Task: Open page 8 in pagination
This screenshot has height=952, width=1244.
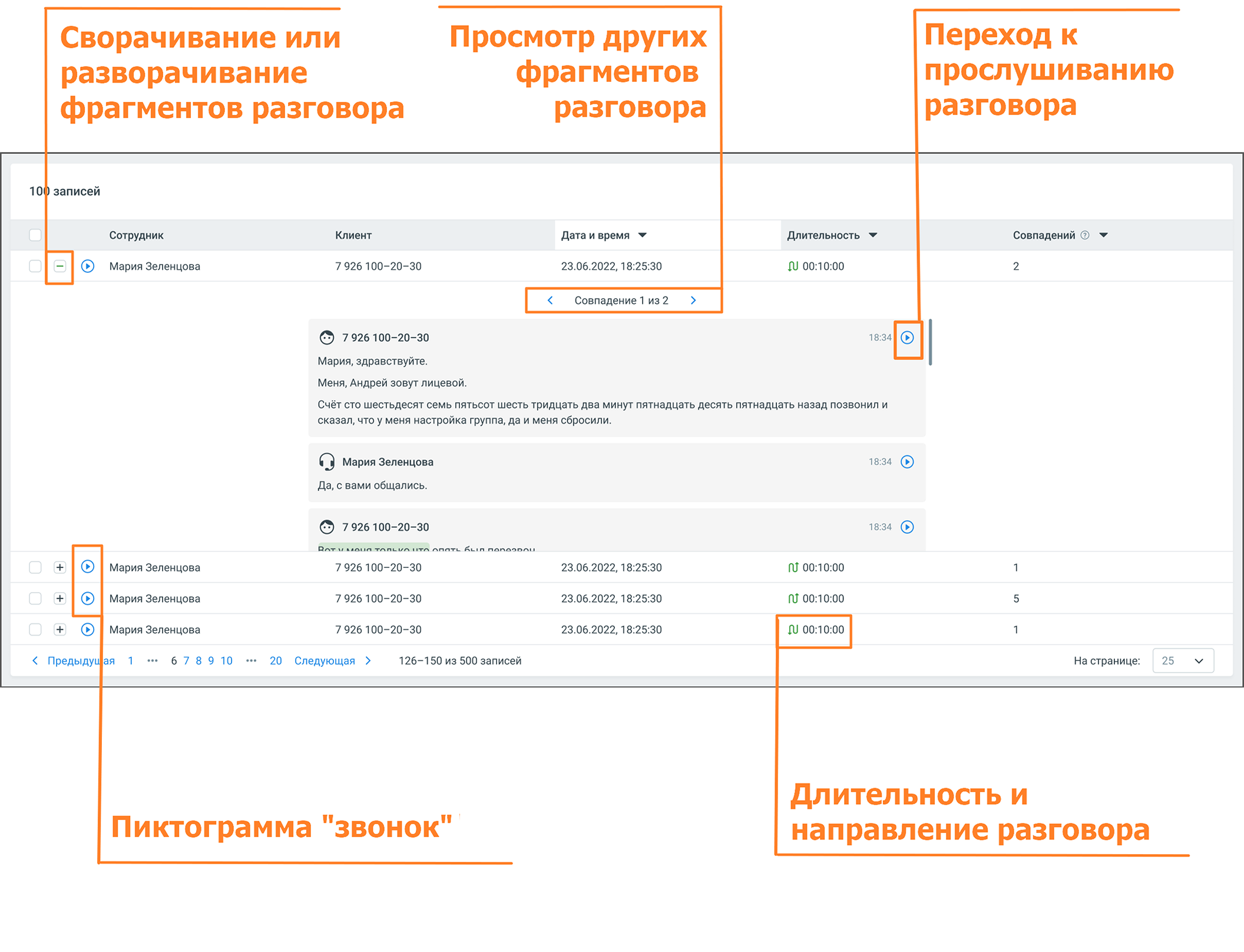Action: 198,661
